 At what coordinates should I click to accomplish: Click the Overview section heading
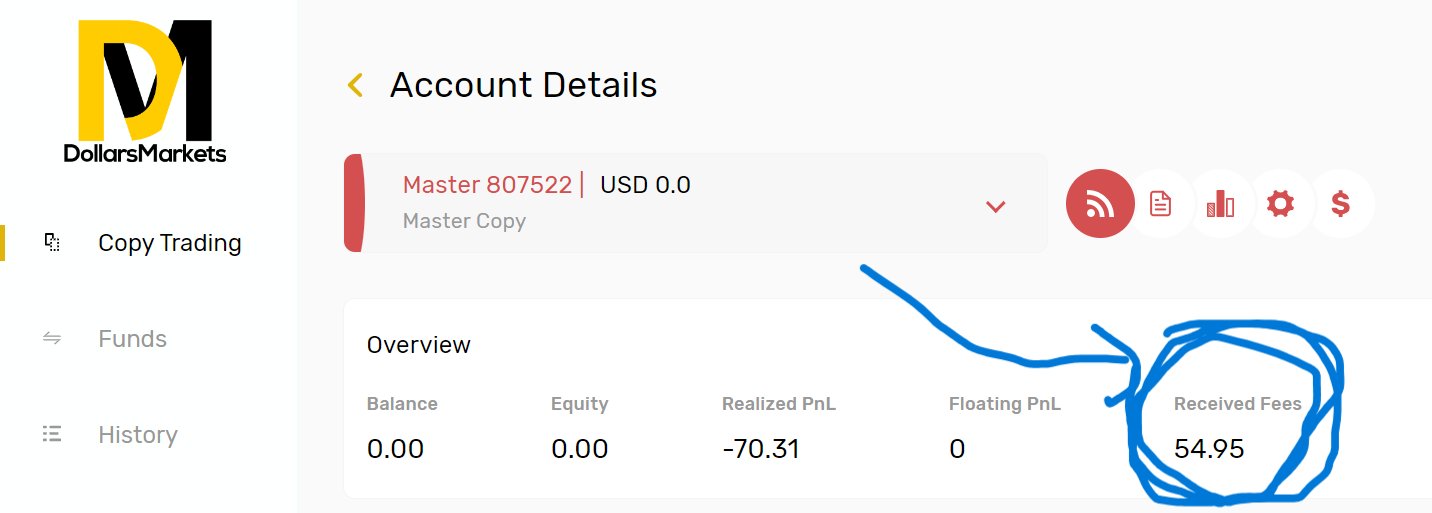pyautogui.click(x=419, y=345)
